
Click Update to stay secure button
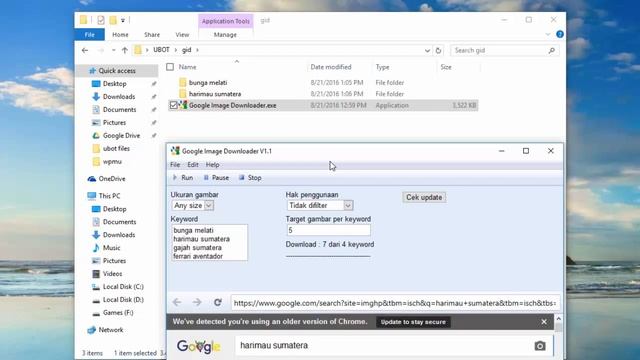tap(413, 322)
